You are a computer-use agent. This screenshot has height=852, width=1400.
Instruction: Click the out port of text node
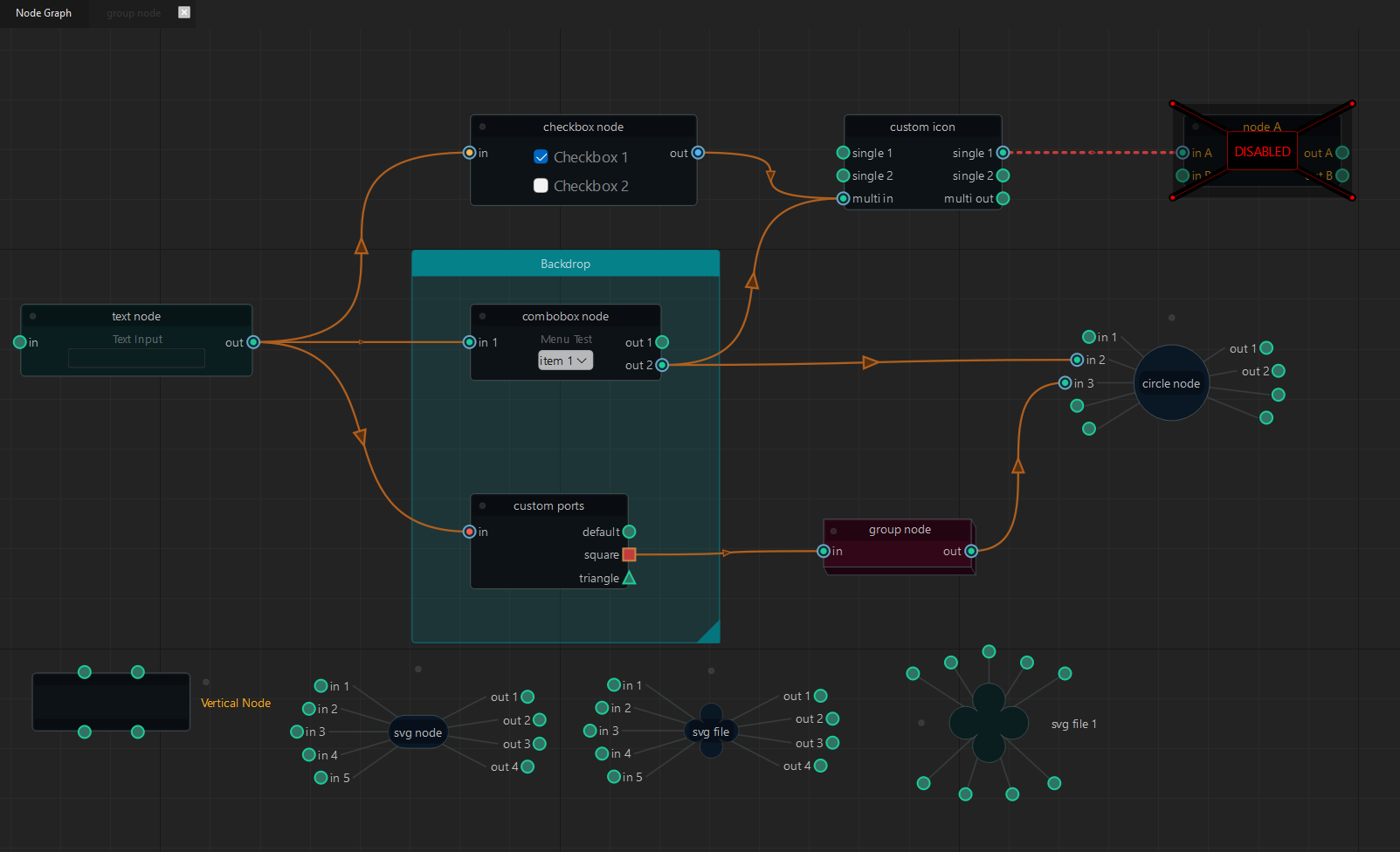[x=253, y=342]
